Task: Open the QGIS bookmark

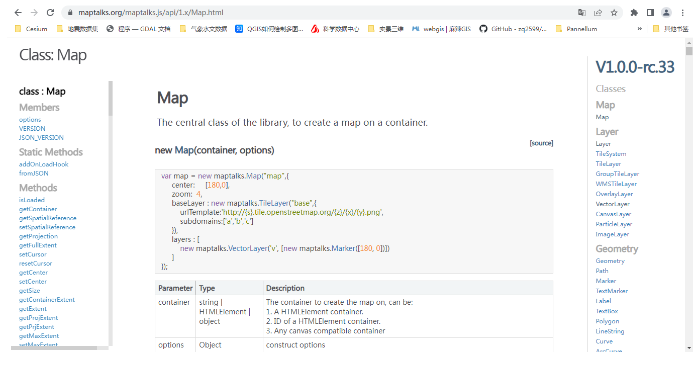Action: (x=270, y=29)
